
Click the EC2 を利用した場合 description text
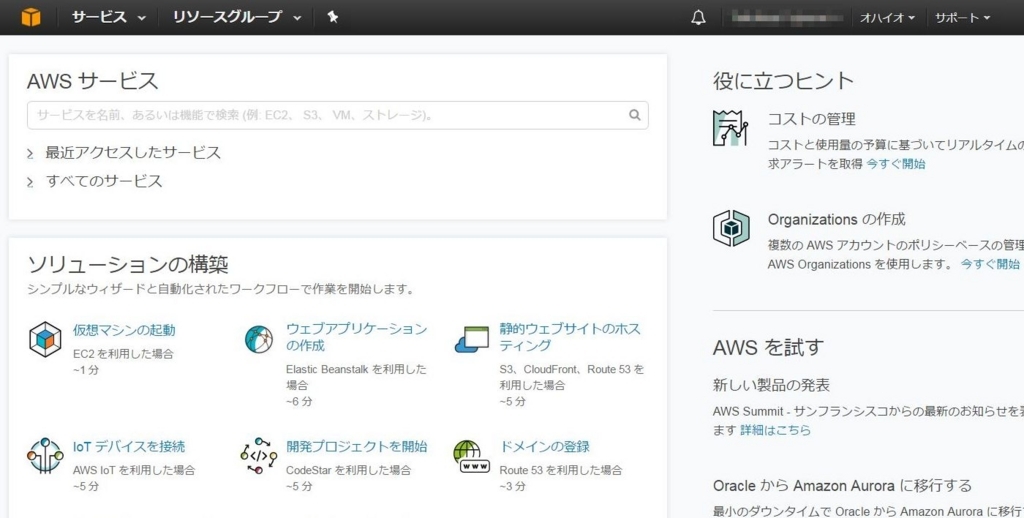123,354
